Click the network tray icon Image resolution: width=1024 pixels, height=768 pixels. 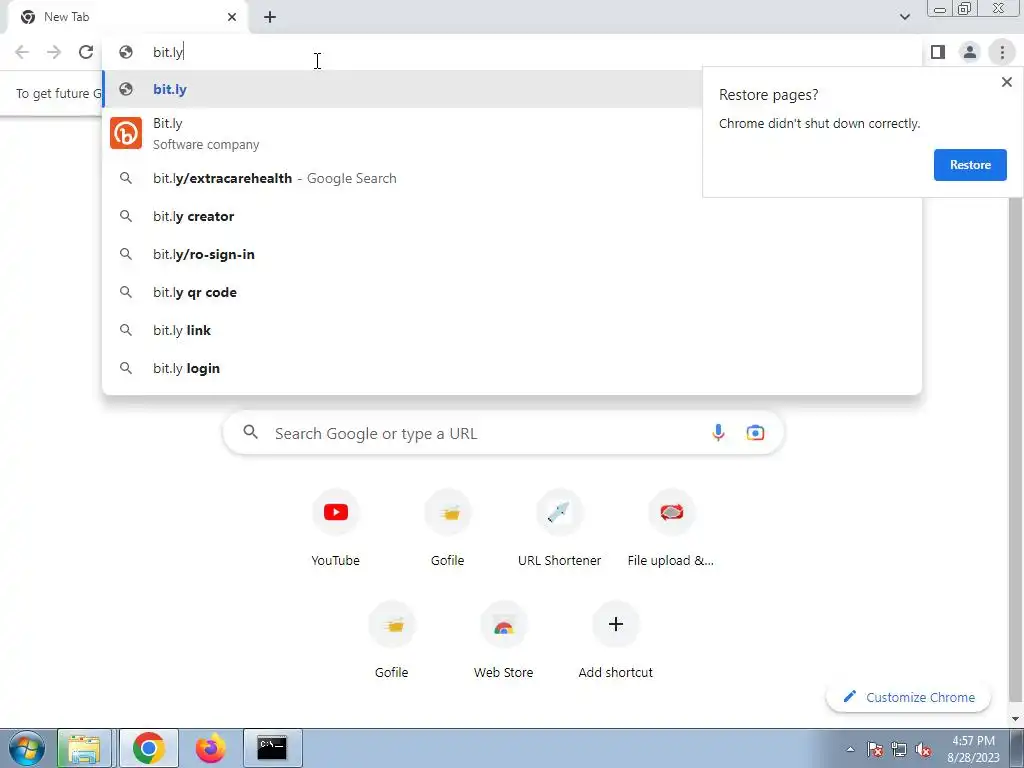pyautogui.click(x=899, y=749)
